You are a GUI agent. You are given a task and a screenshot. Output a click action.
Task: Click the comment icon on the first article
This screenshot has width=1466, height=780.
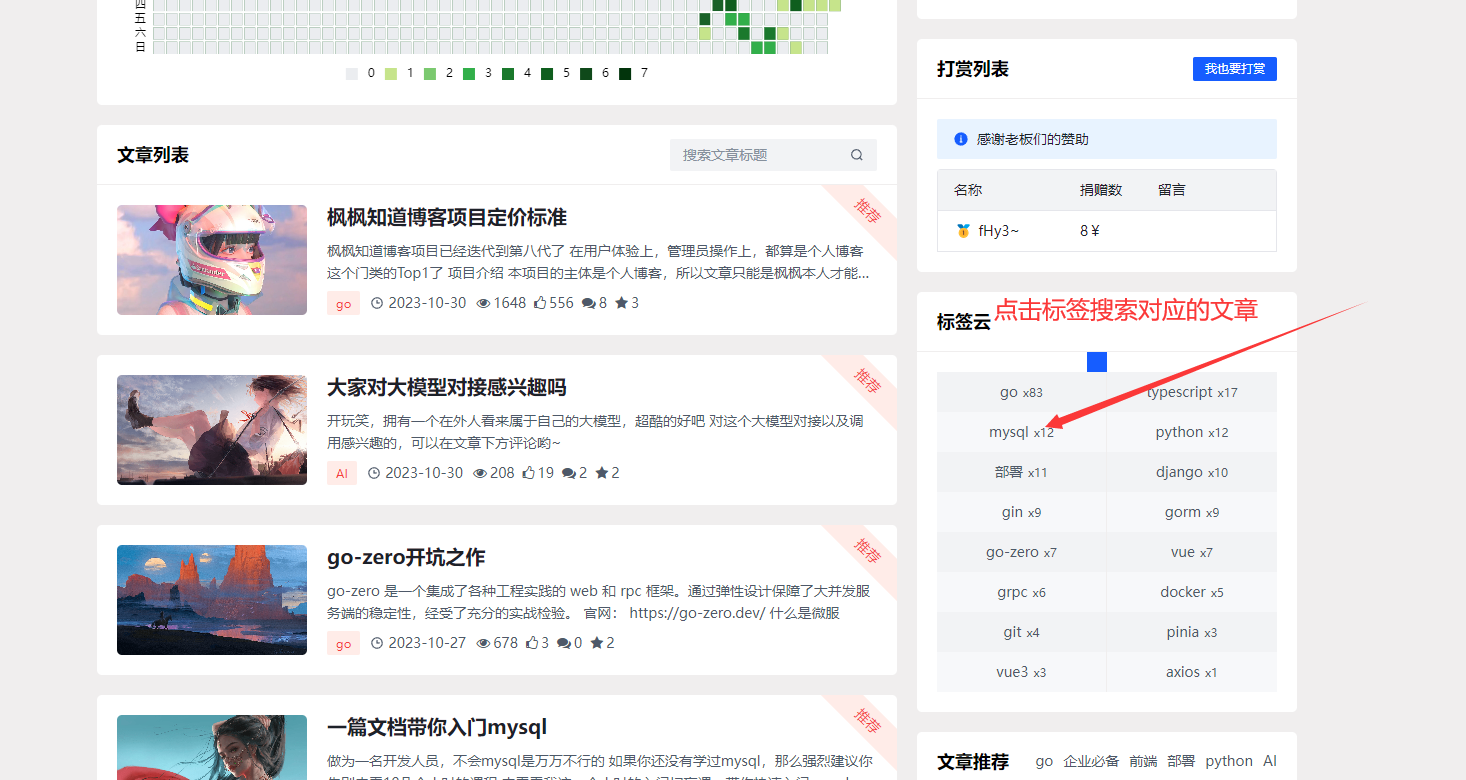pos(588,303)
